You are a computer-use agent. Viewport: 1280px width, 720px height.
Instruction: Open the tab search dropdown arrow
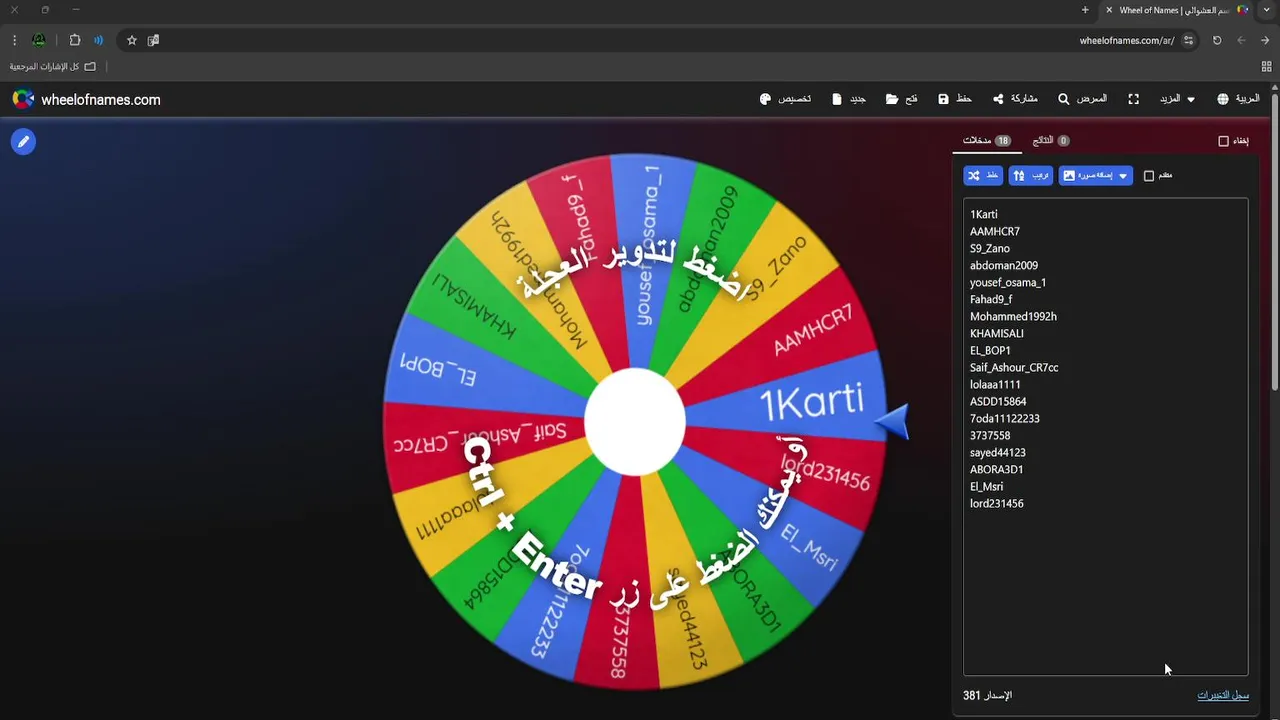(1267, 10)
